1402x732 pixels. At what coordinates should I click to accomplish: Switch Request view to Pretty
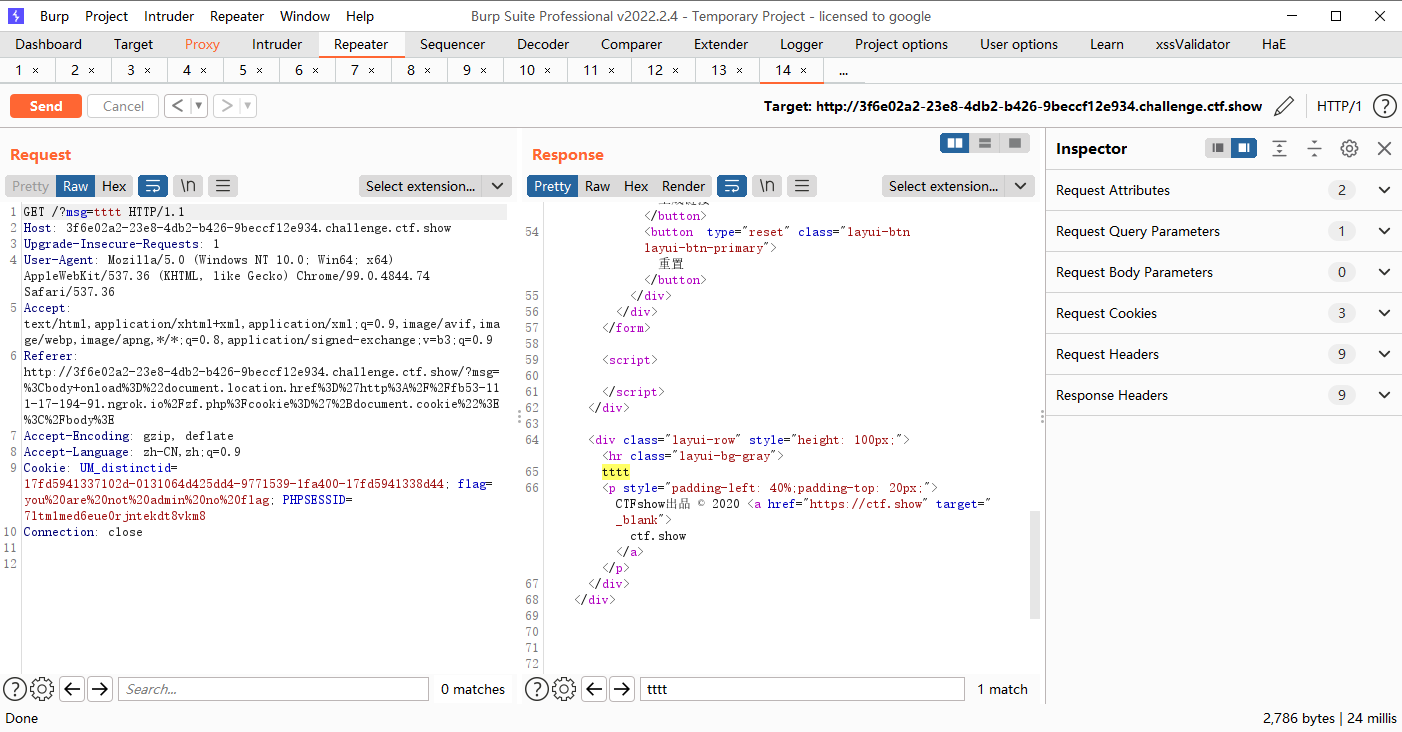(30, 186)
